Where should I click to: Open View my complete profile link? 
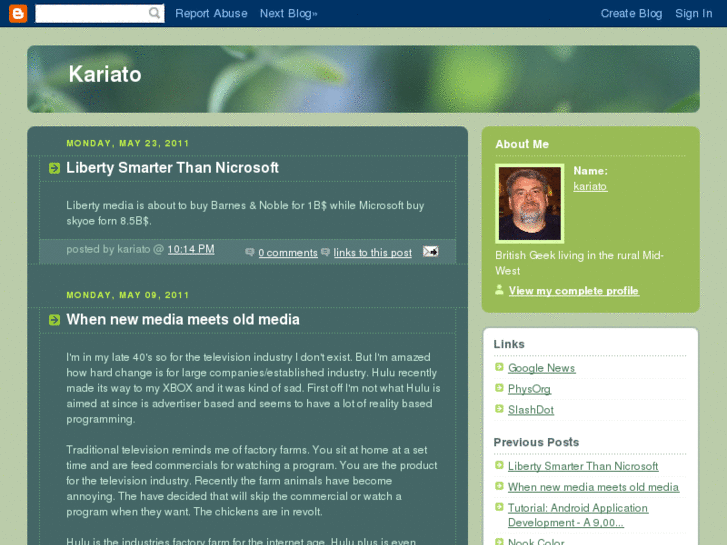(574, 291)
